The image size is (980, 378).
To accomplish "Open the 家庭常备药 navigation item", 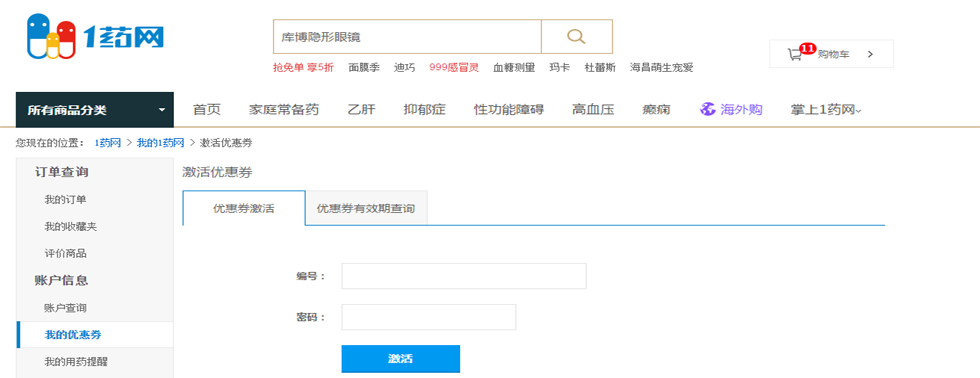I will [284, 110].
